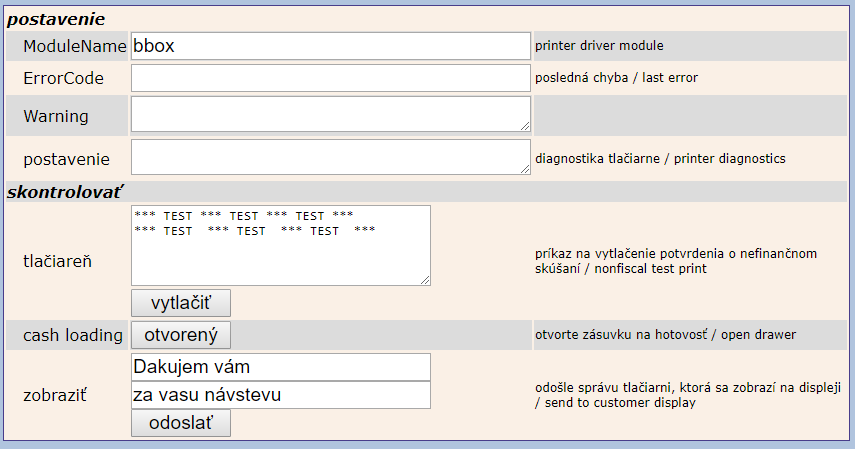855x449 pixels.
Task: Click the postavenie diagnostics text area
Action: coord(330,157)
